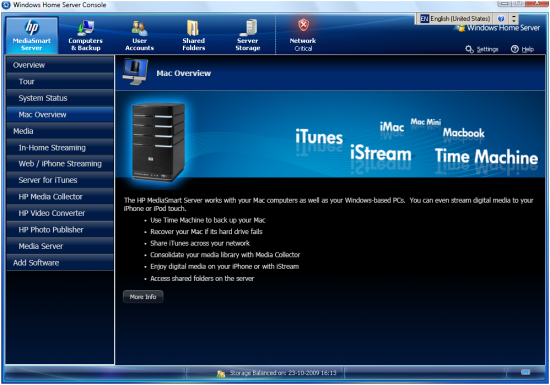550x385 pixels.
Task: Select Overview in the sidebar
Action: (60, 65)
